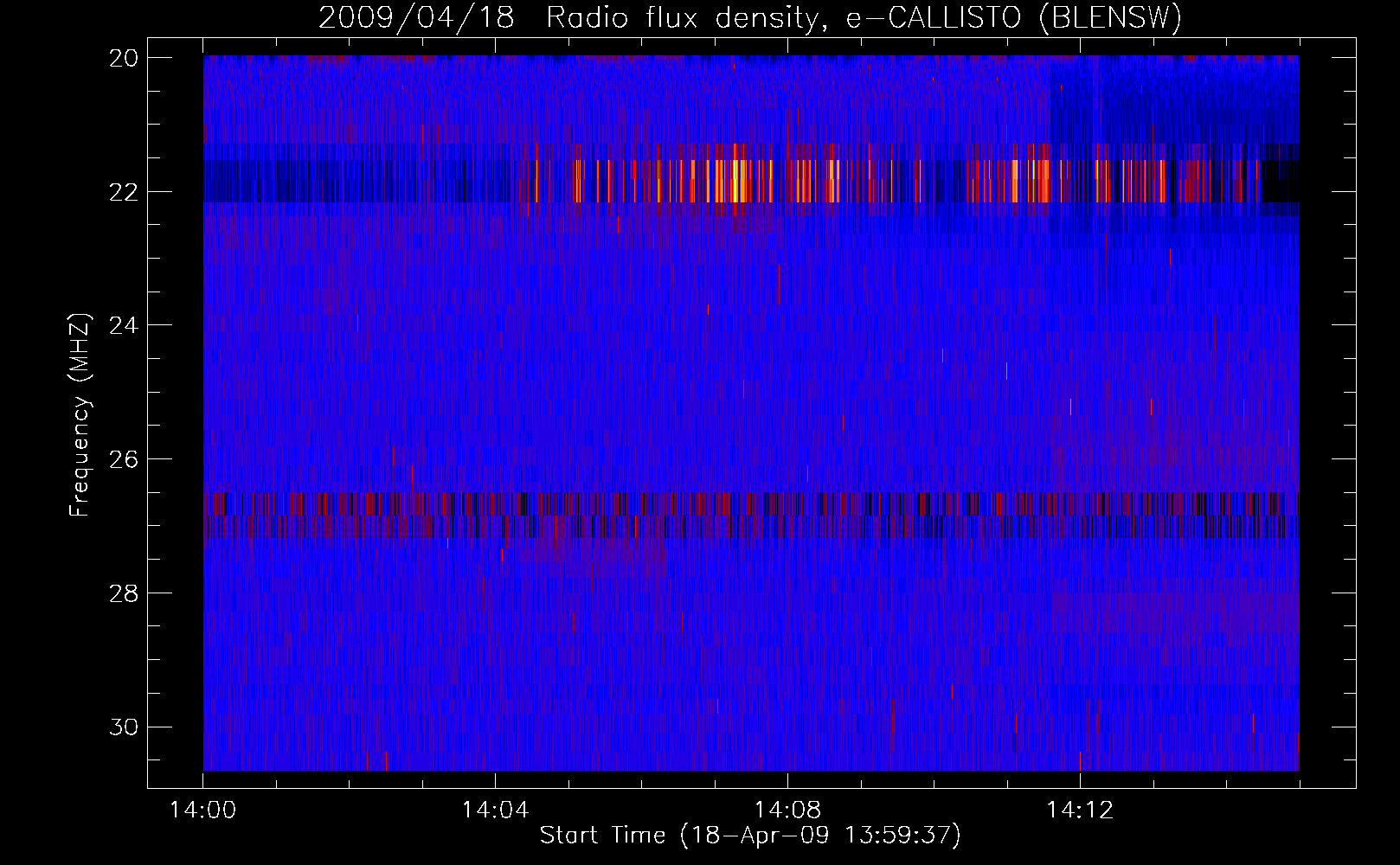Click the 14:00 time tick label
Viewport: 1400px width, 865px height.
203,811
